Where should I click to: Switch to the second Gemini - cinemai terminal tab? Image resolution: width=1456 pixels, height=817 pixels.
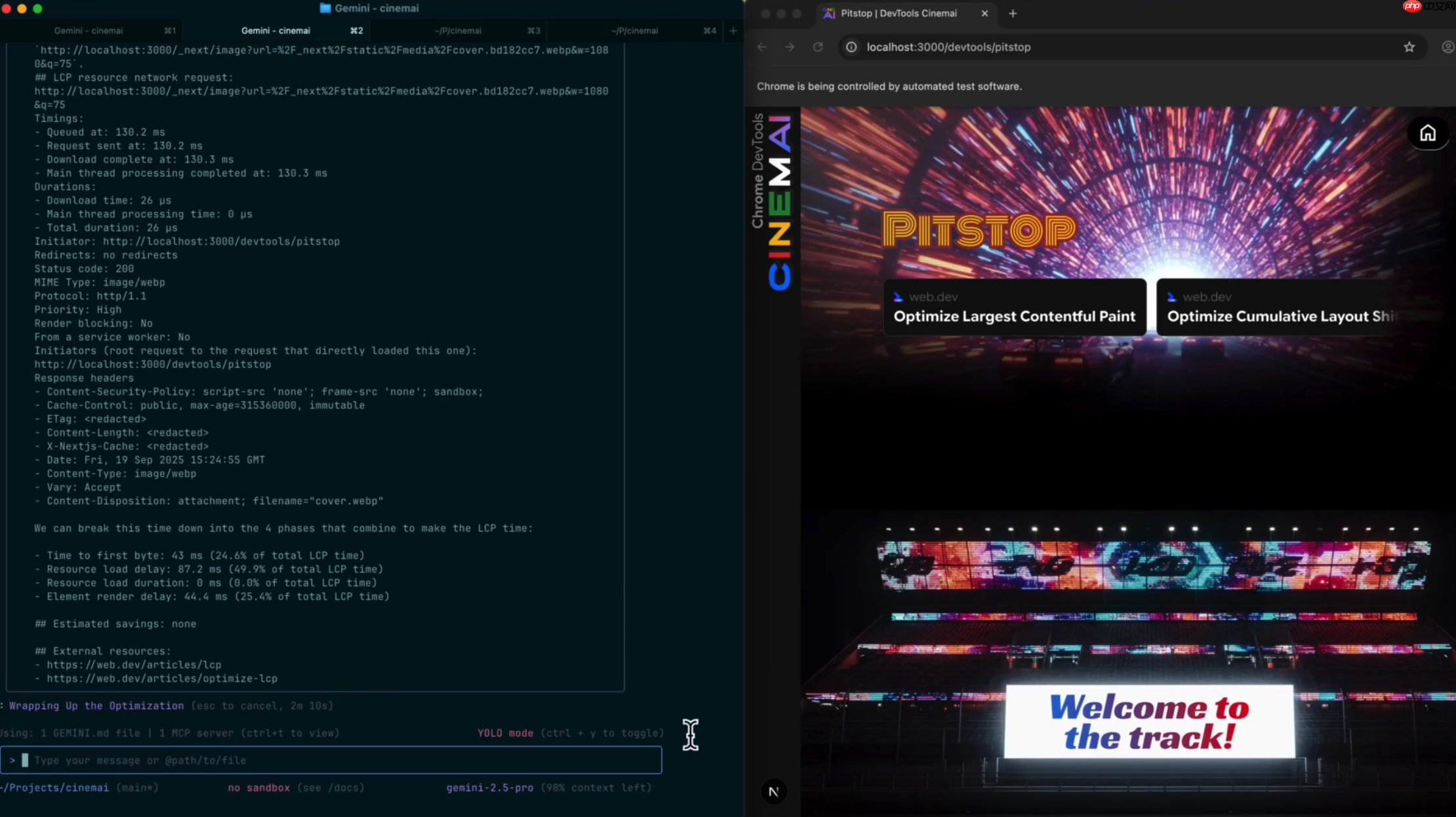[276, 30]
